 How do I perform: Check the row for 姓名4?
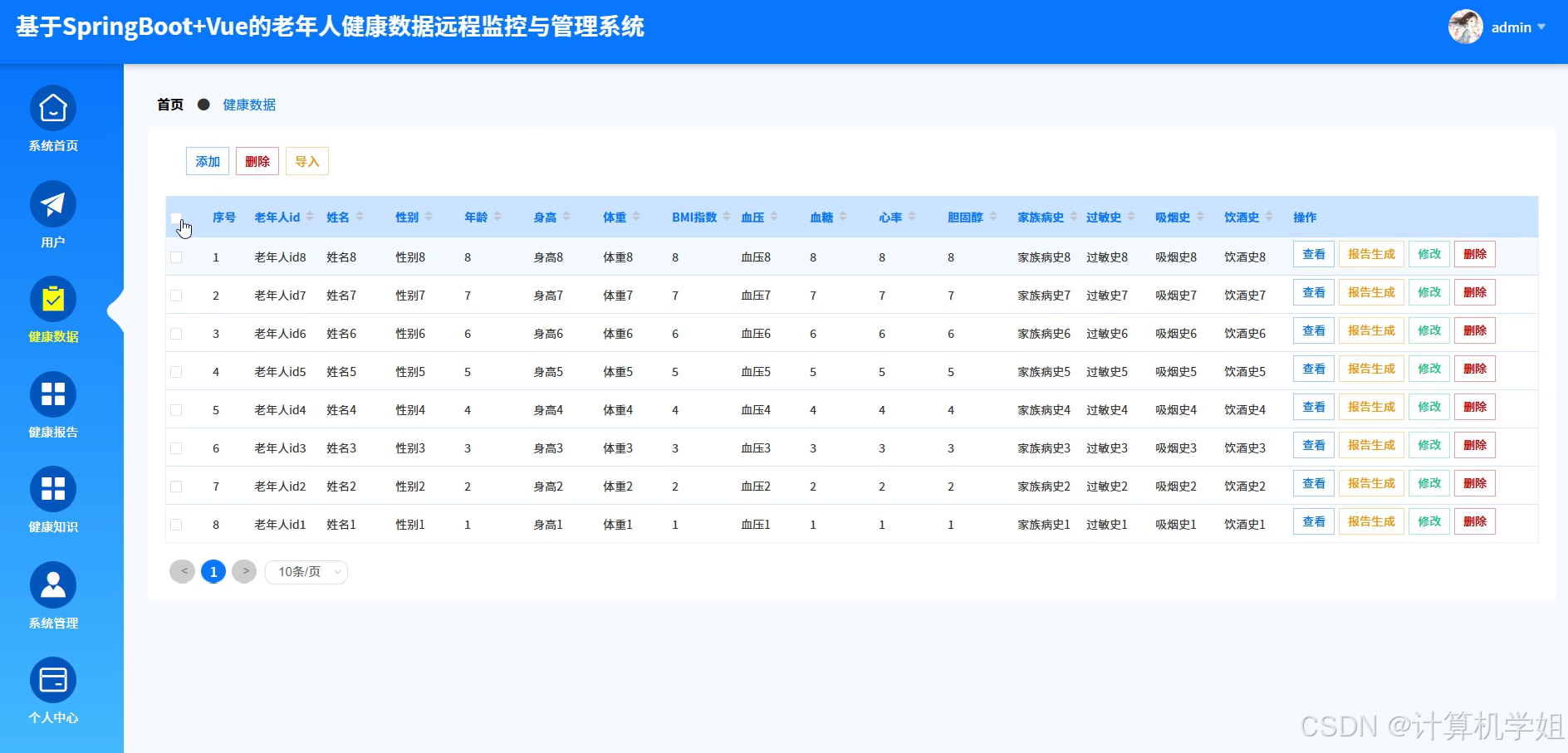tap(176, 410)
